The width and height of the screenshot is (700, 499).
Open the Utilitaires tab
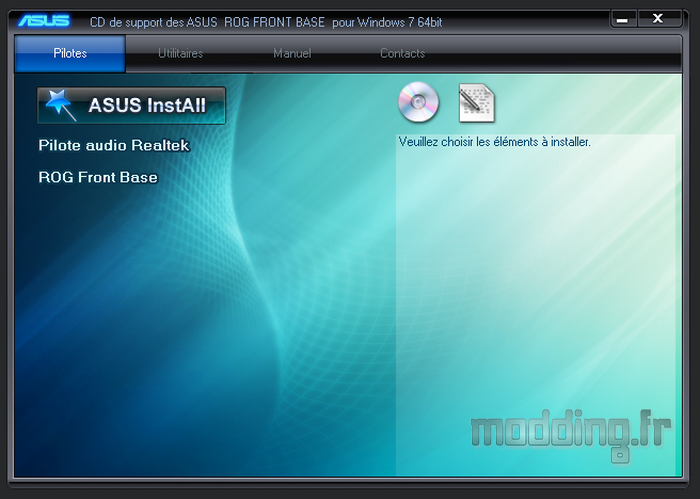point(180,54)
